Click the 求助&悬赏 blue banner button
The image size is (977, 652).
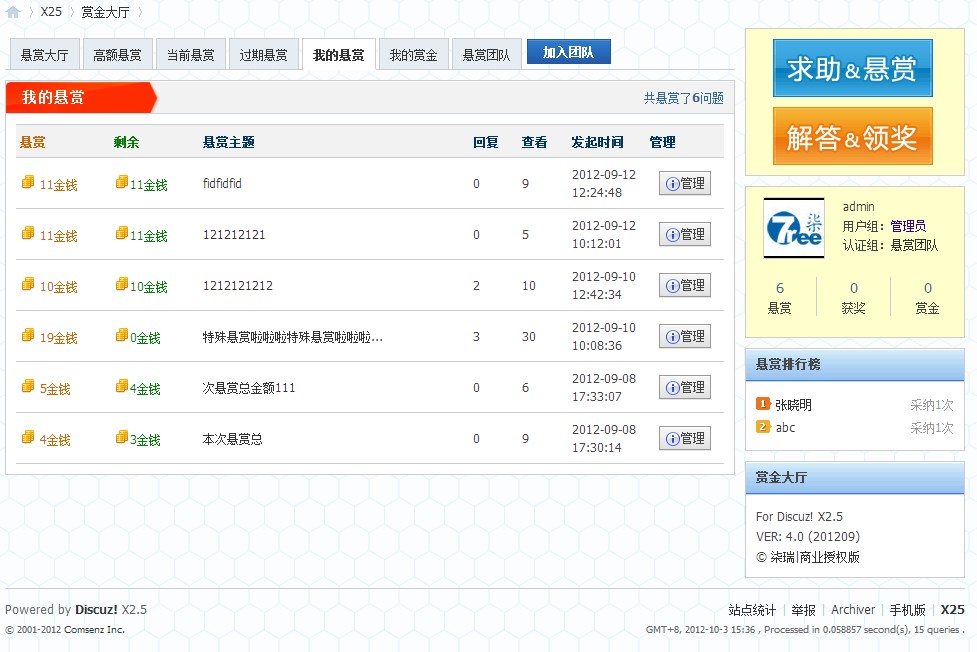coord(852,69)
